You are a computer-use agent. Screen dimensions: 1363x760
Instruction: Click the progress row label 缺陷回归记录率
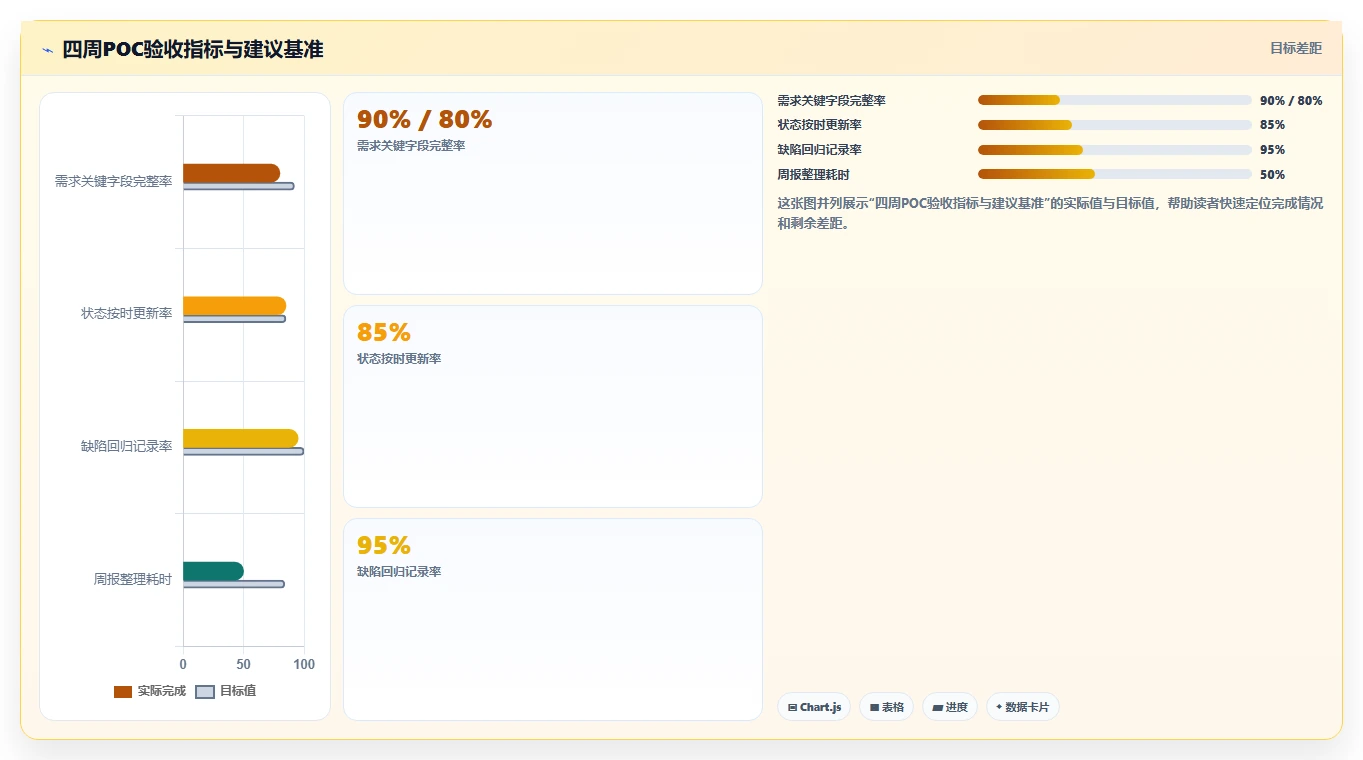[x=819, y=150]
